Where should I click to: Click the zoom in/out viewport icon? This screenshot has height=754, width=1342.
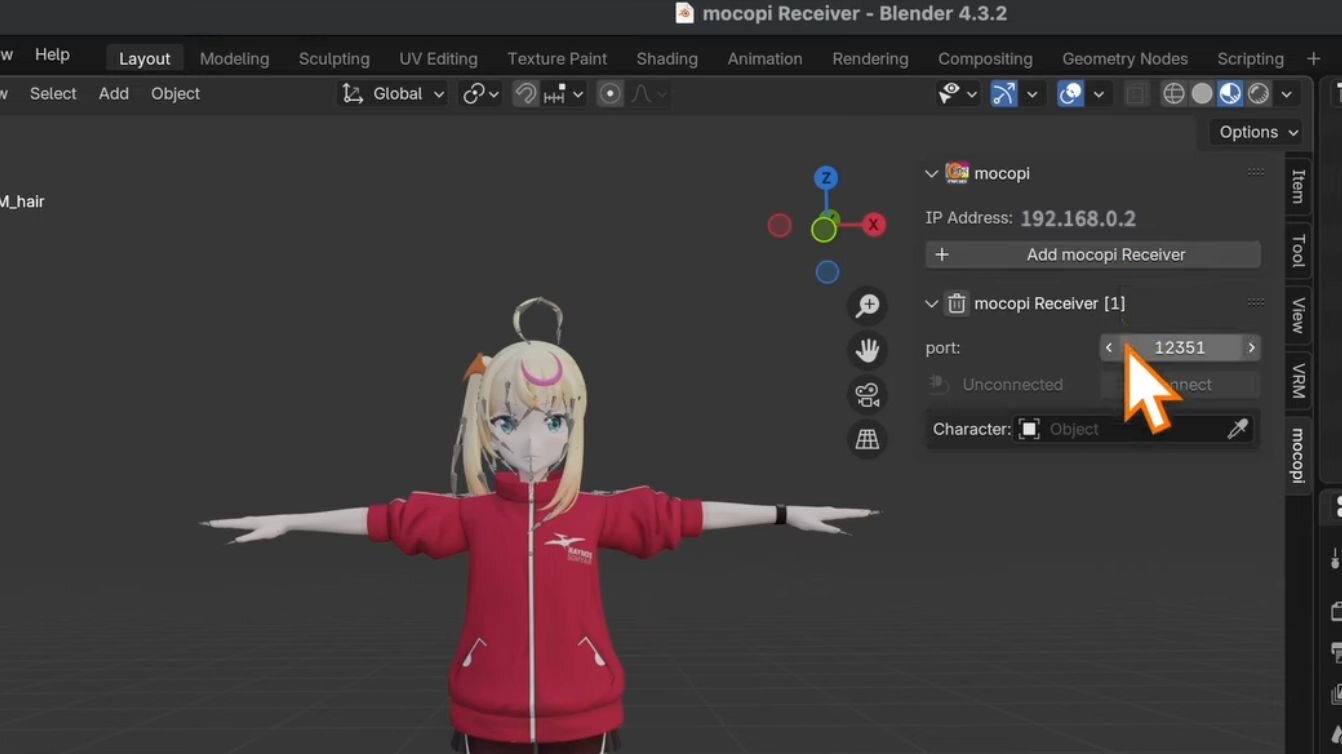867,306
